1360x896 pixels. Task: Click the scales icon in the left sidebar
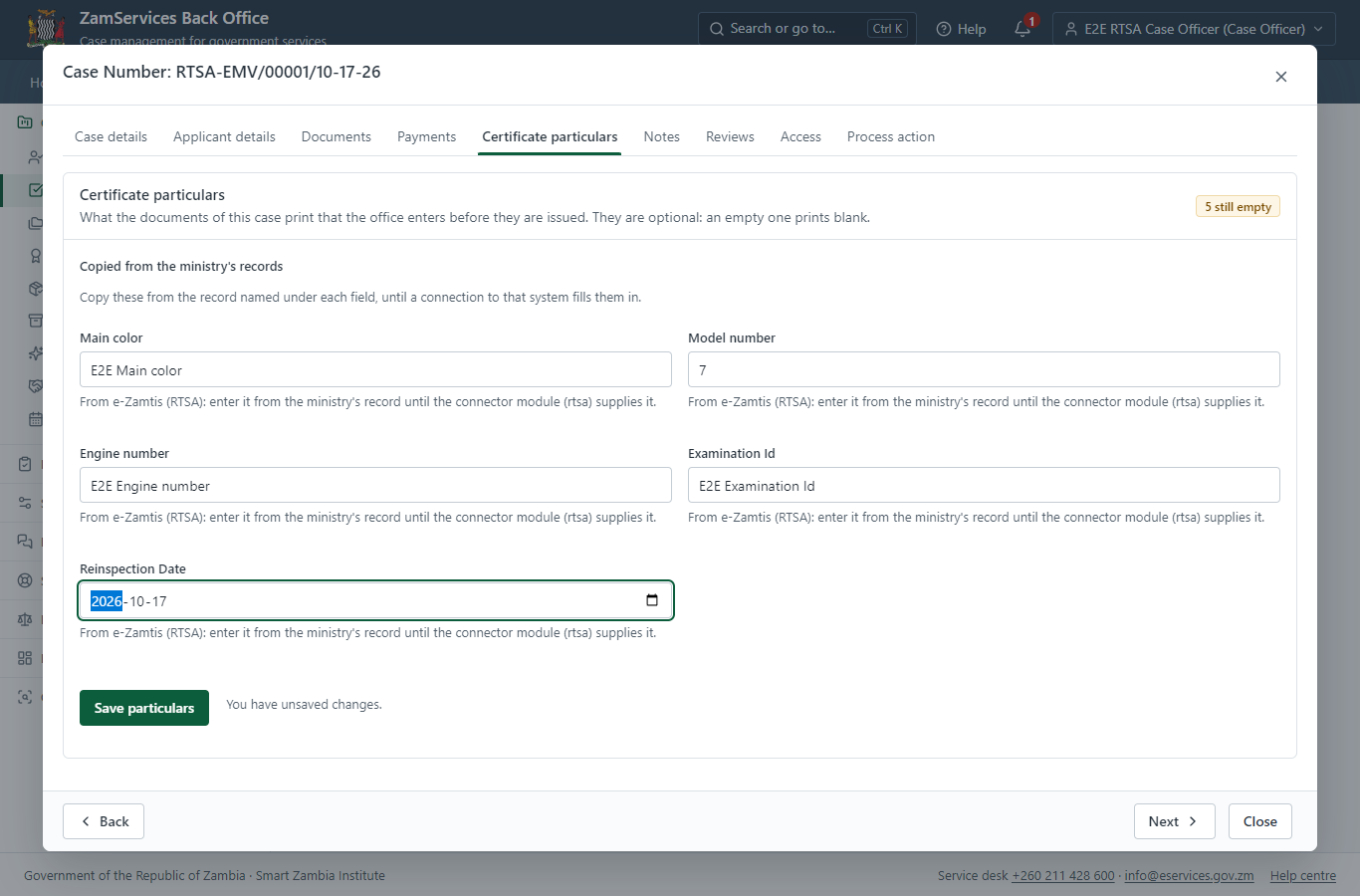pyautogui.click(x=25, y=619)
